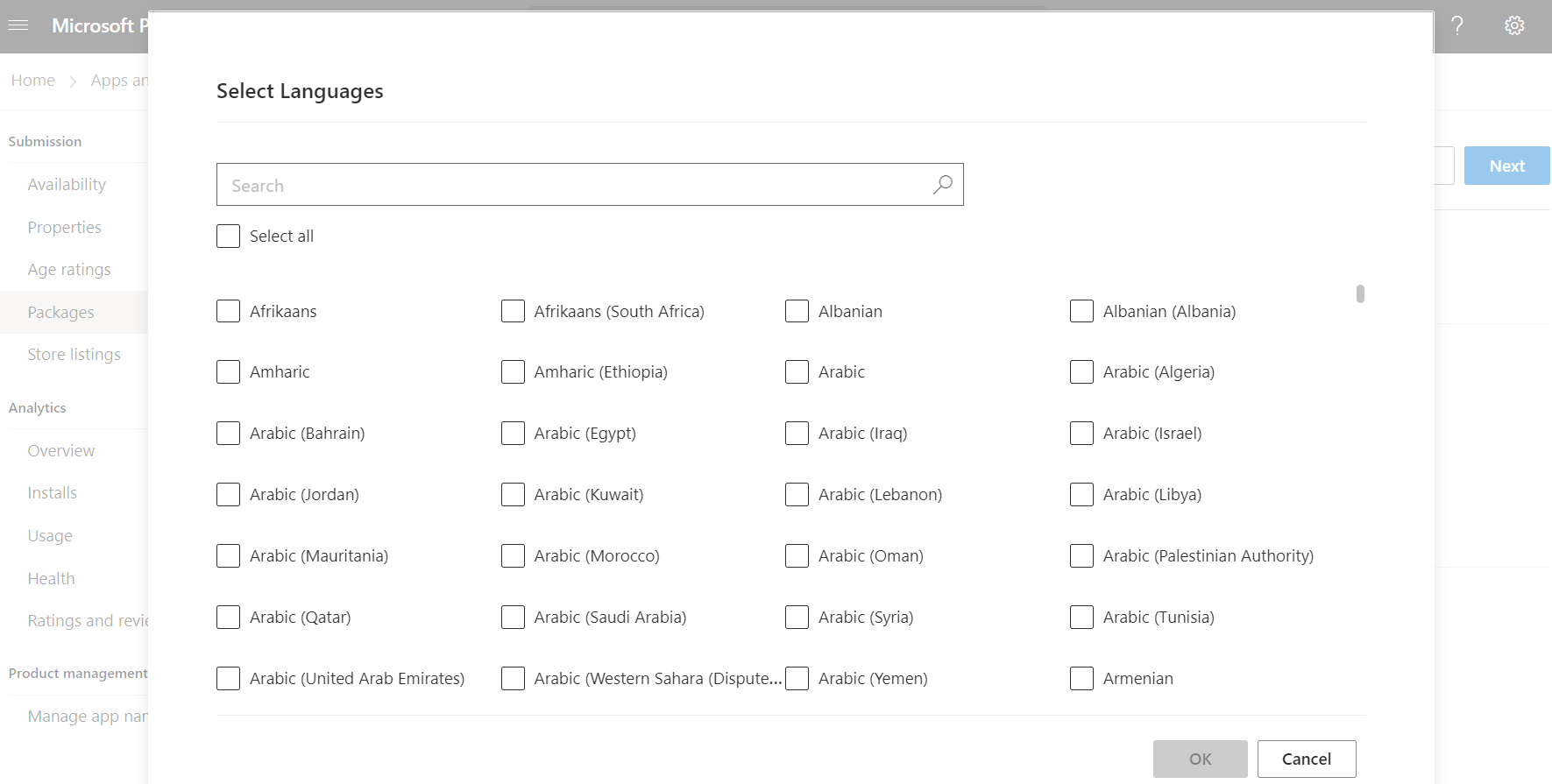
Task: Check the Select all checkbox
Action: 228,237
